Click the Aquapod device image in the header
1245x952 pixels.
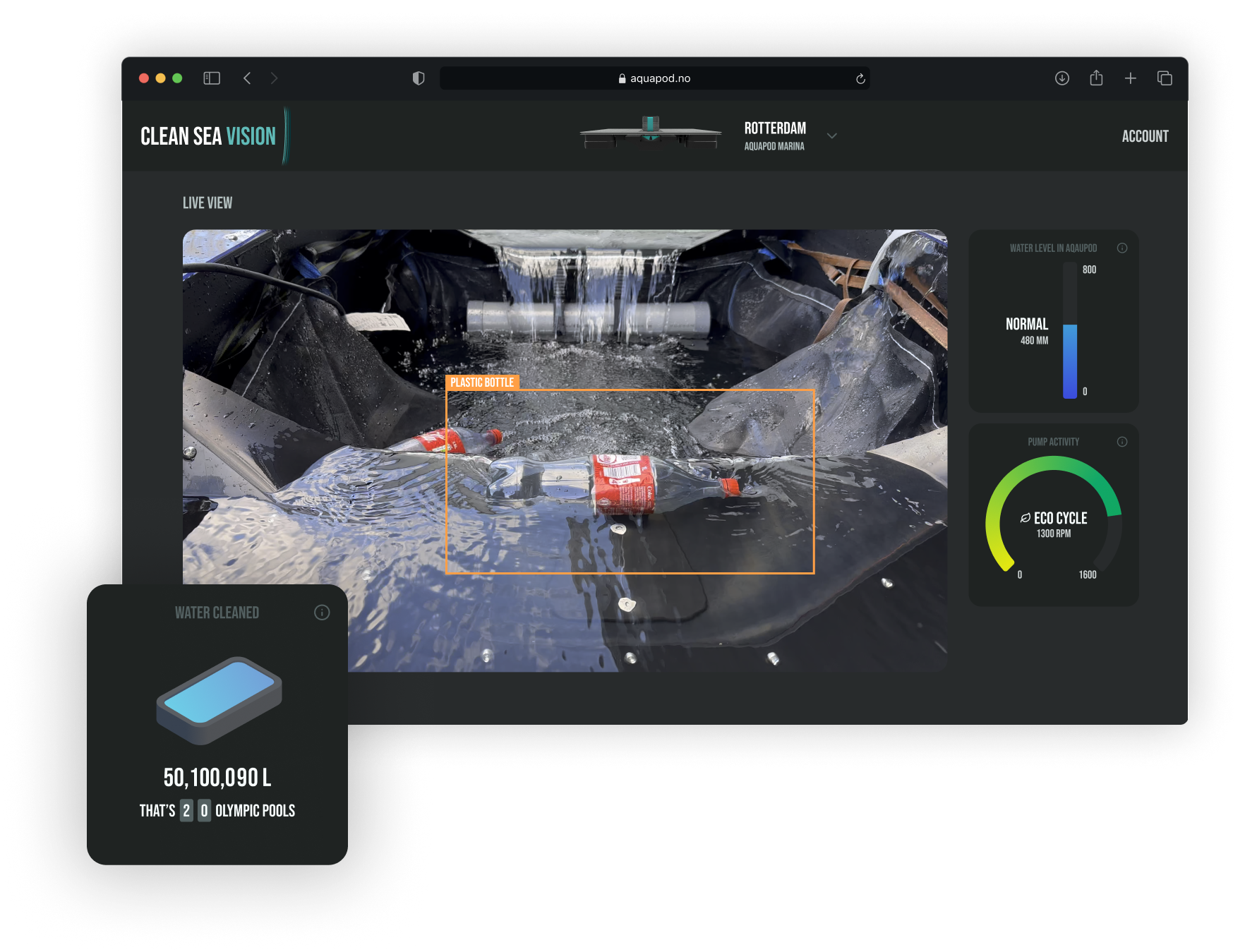coord(650,133)
